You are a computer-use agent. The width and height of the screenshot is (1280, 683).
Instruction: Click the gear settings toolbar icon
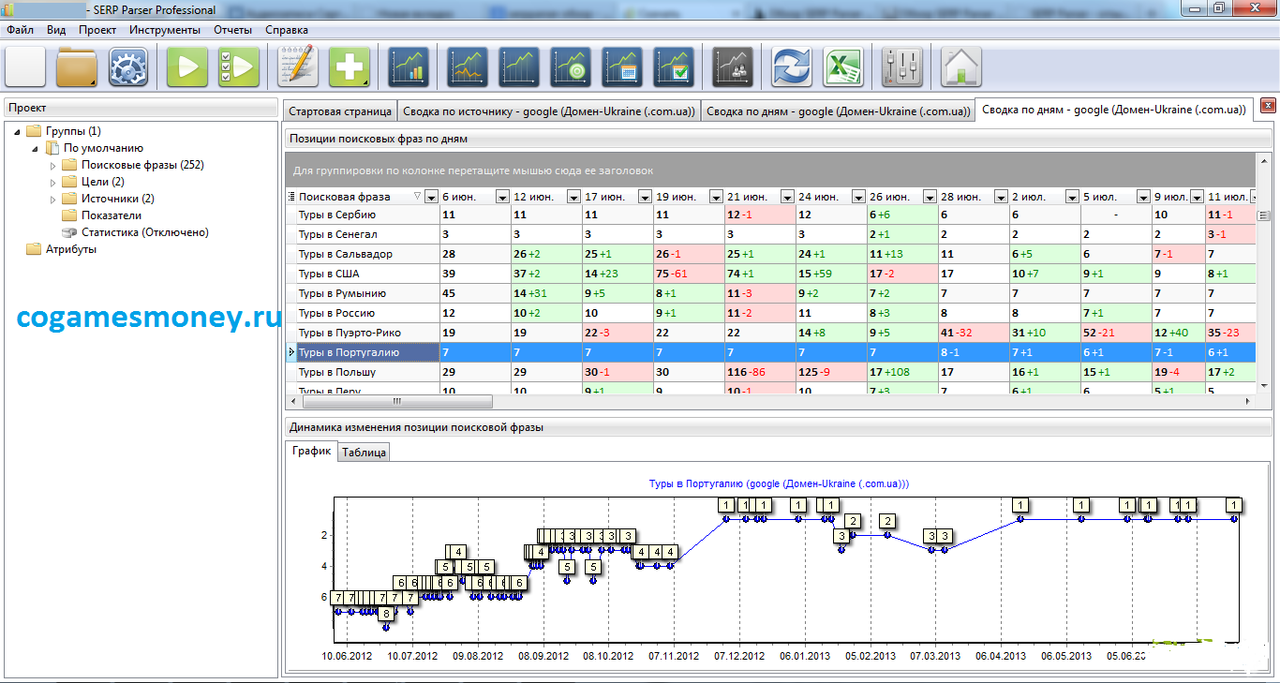tap(128, 68)
